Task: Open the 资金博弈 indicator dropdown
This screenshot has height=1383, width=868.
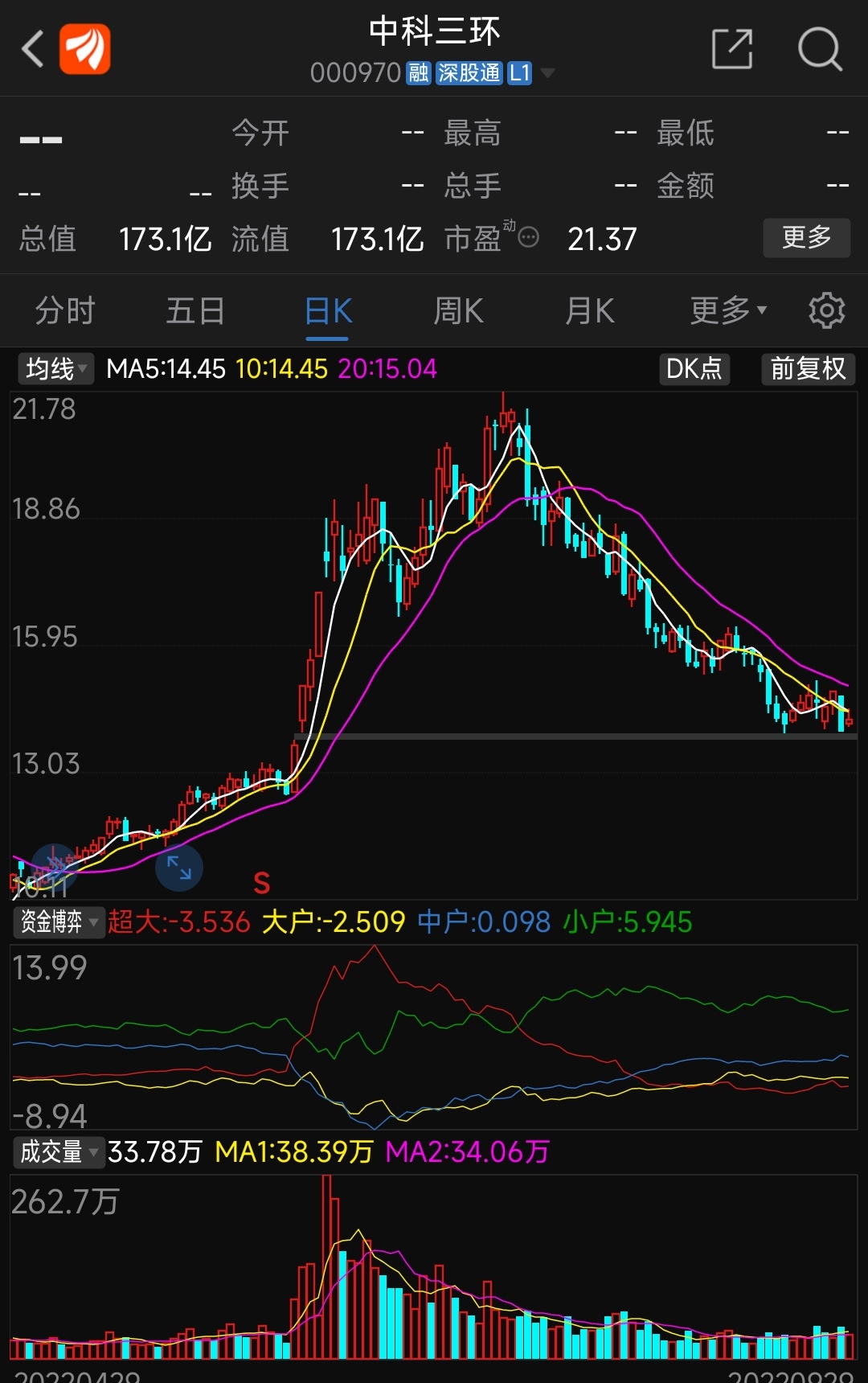Action: tap(59, 921)
